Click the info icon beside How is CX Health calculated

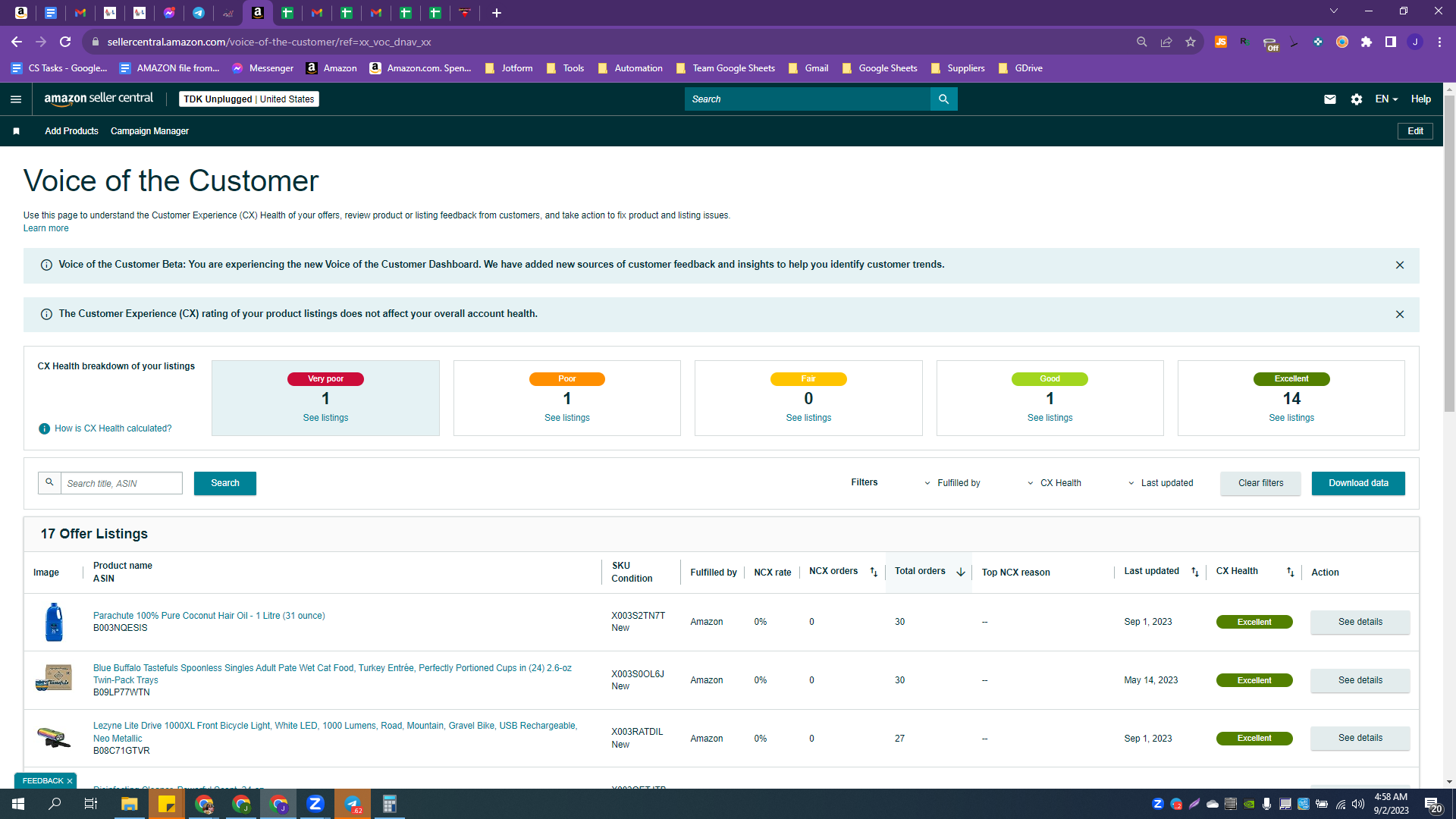pyautogui.click(x=44, y=428)
